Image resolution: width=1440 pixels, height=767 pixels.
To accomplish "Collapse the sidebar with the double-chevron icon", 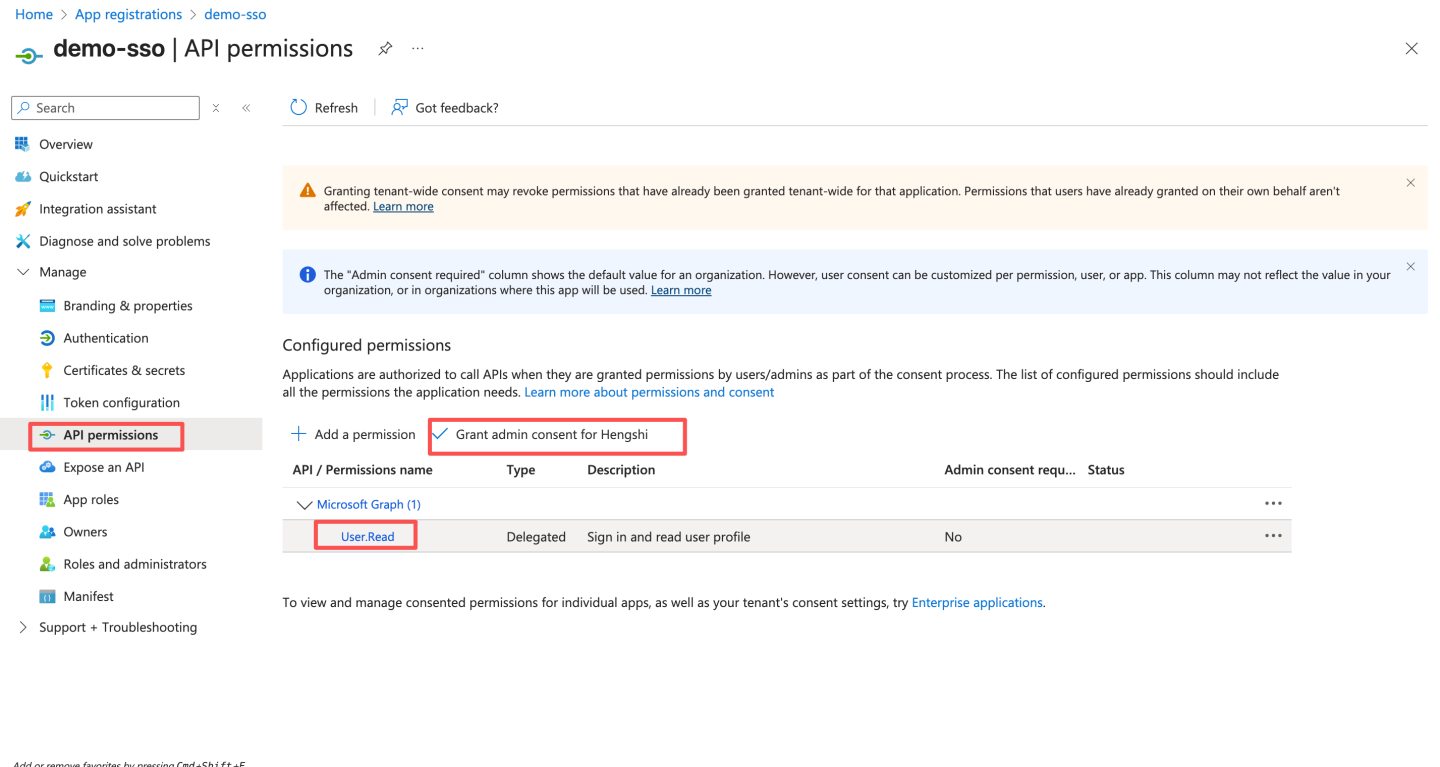I will point(246,108).
